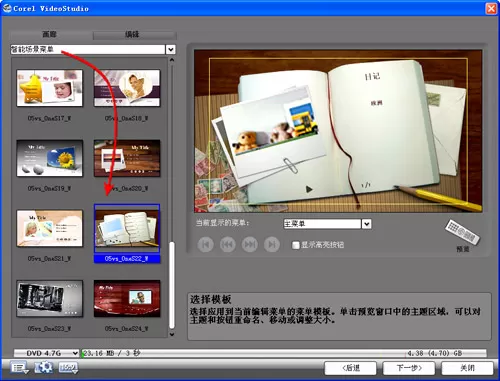
Task: Click the template list scrollbar thumb
Action: point(172,285)
